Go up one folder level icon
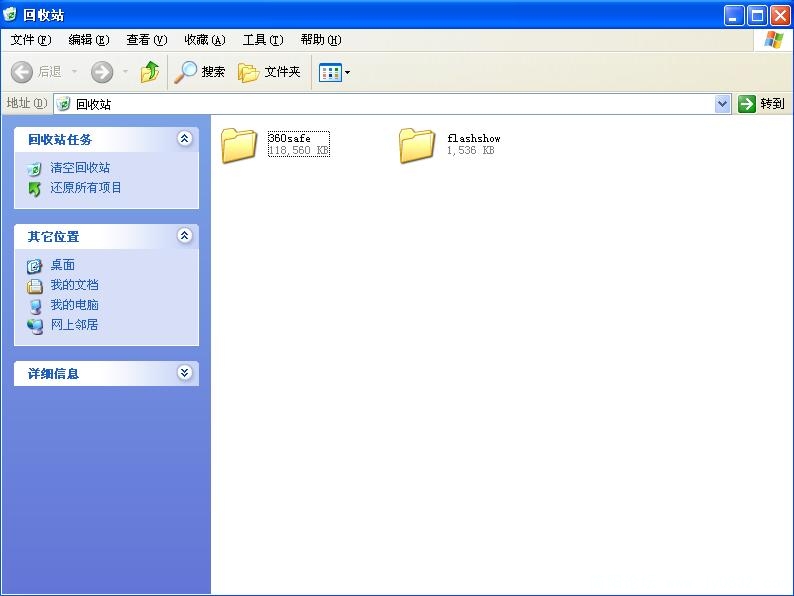The image size is (794, 596). pyautogui.click(x=149, y=72)
